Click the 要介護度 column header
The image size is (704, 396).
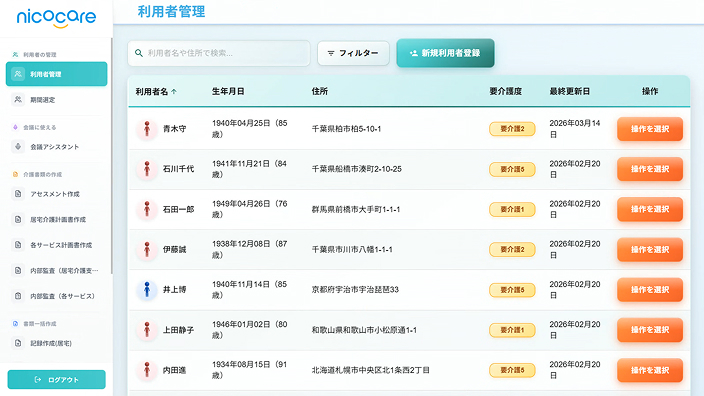coord(506,91)
